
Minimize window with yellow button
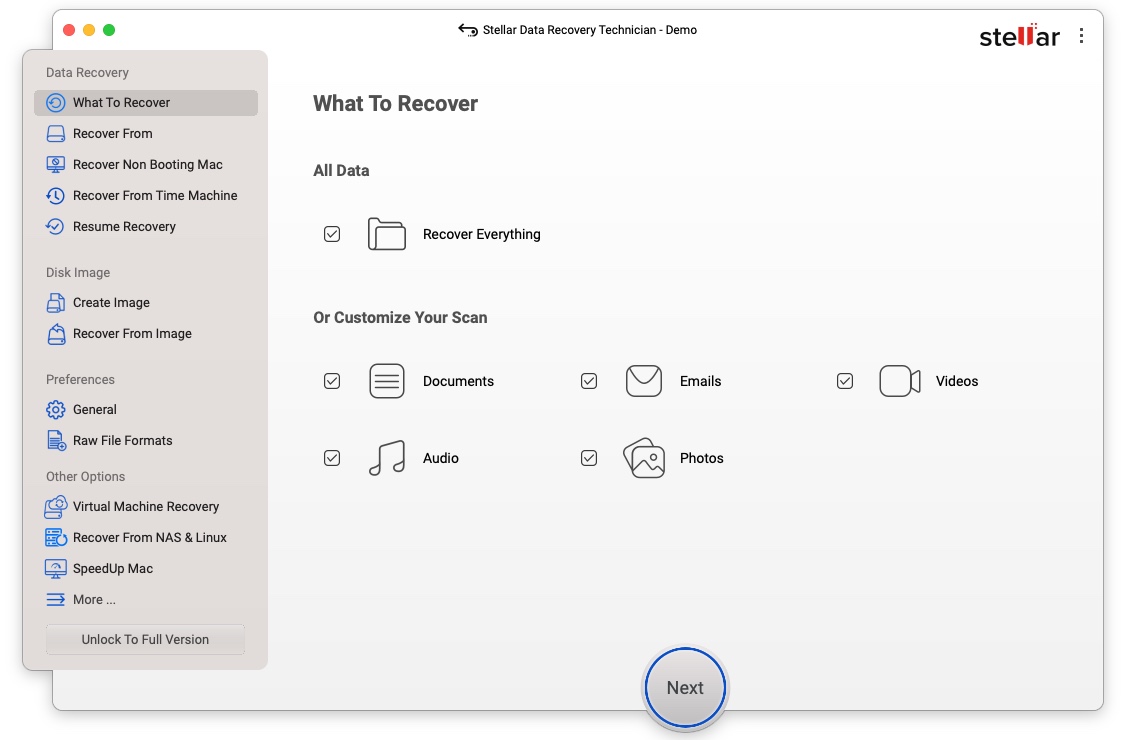(x=89, y=30)
